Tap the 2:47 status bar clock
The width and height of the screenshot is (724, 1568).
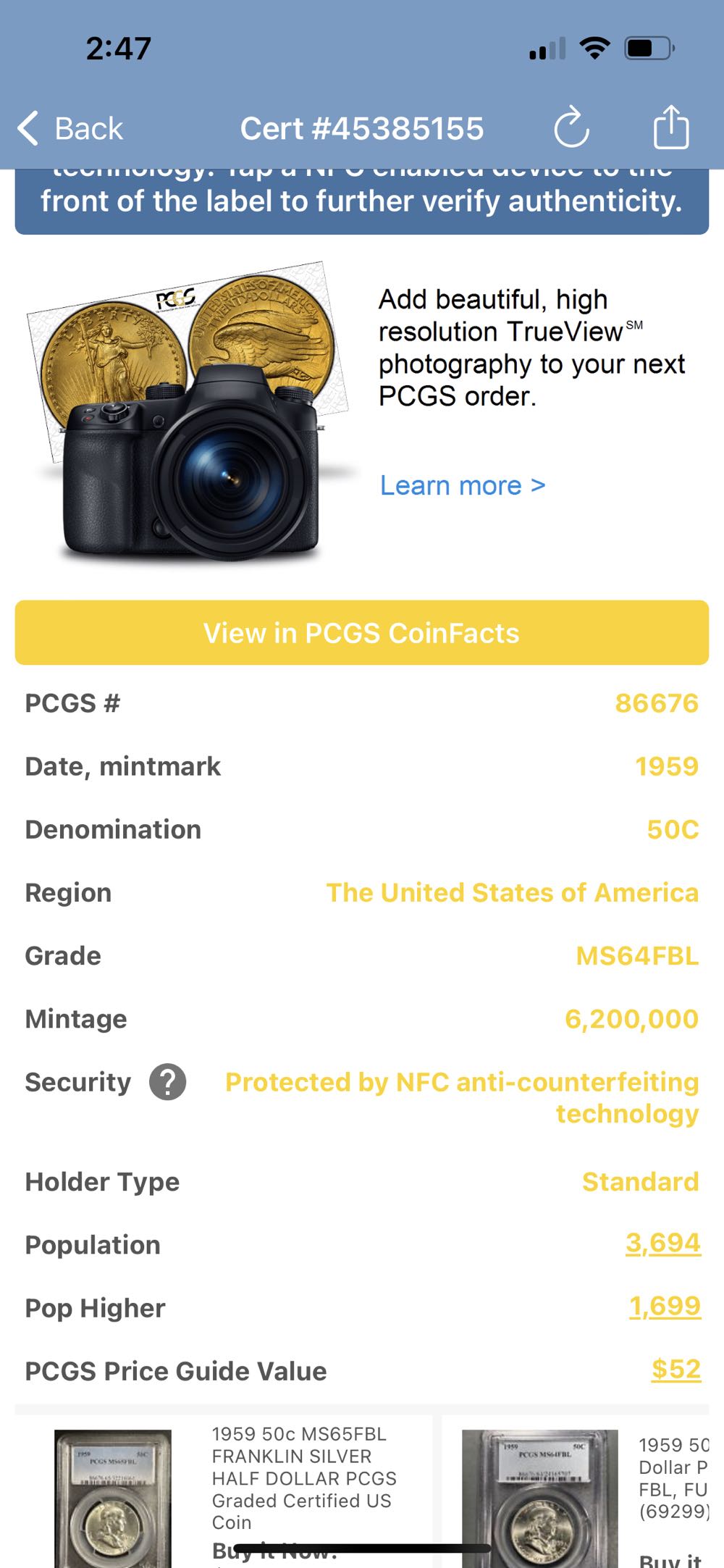(118, 49)
